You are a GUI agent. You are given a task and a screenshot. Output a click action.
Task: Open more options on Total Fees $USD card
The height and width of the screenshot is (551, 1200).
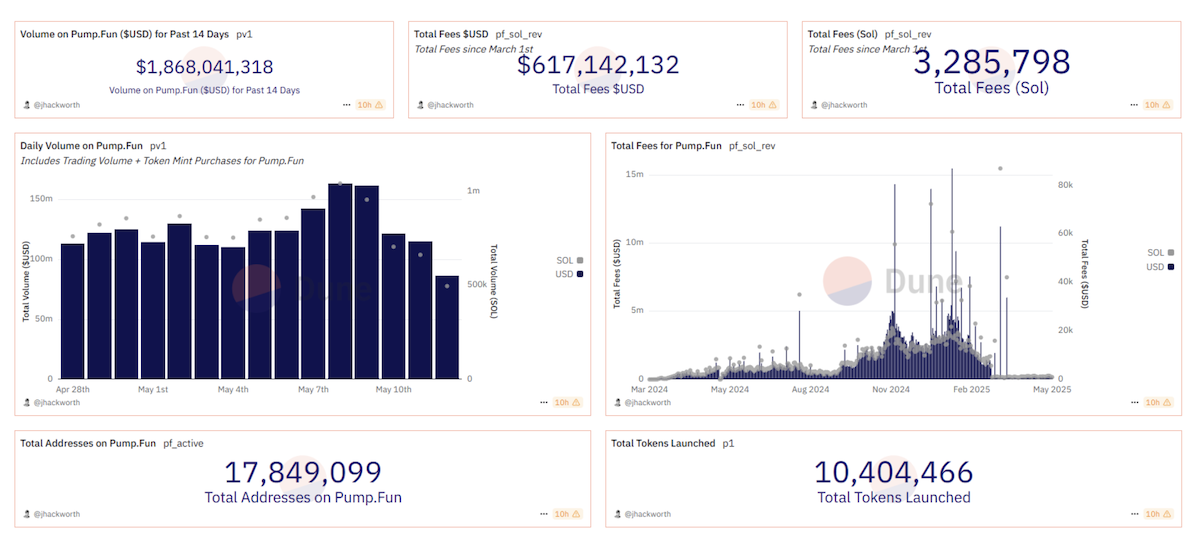pos(740,104)
